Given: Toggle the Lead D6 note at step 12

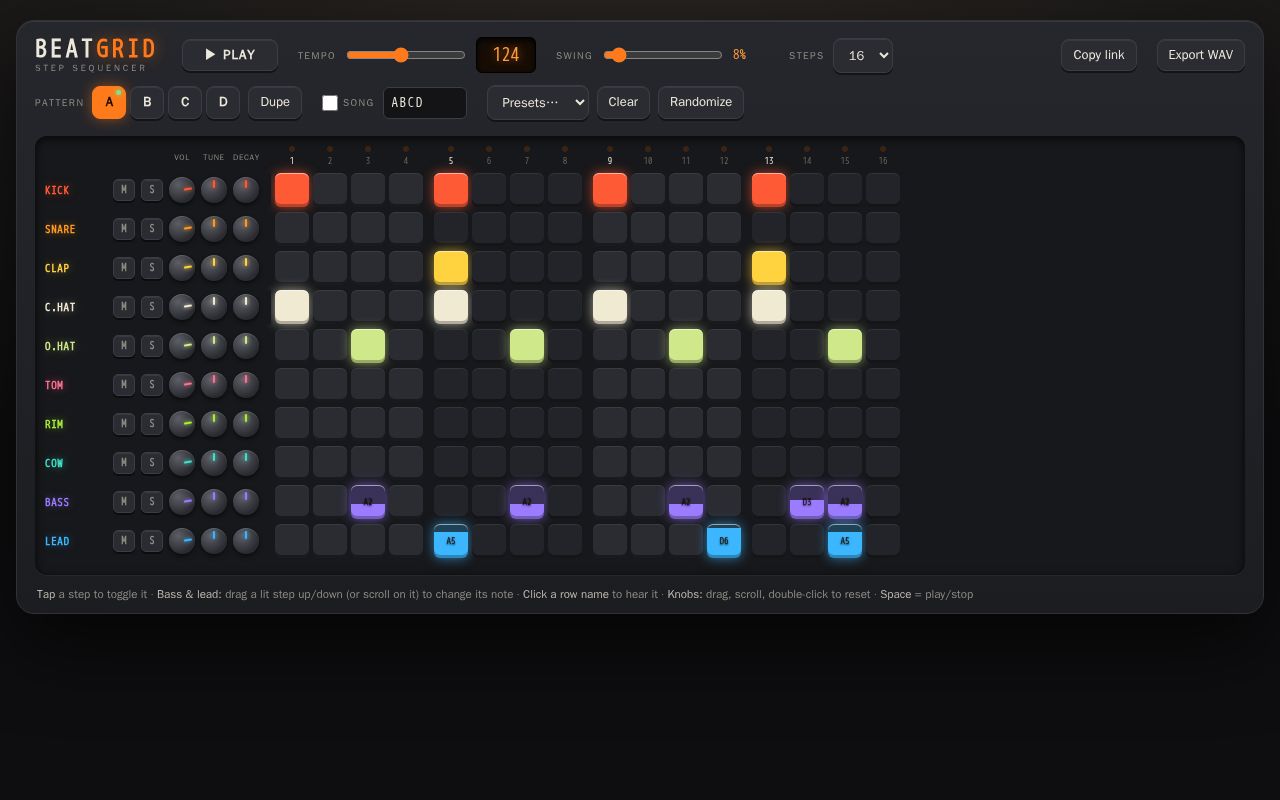Looking at the screenshot, I should point(724,540).
